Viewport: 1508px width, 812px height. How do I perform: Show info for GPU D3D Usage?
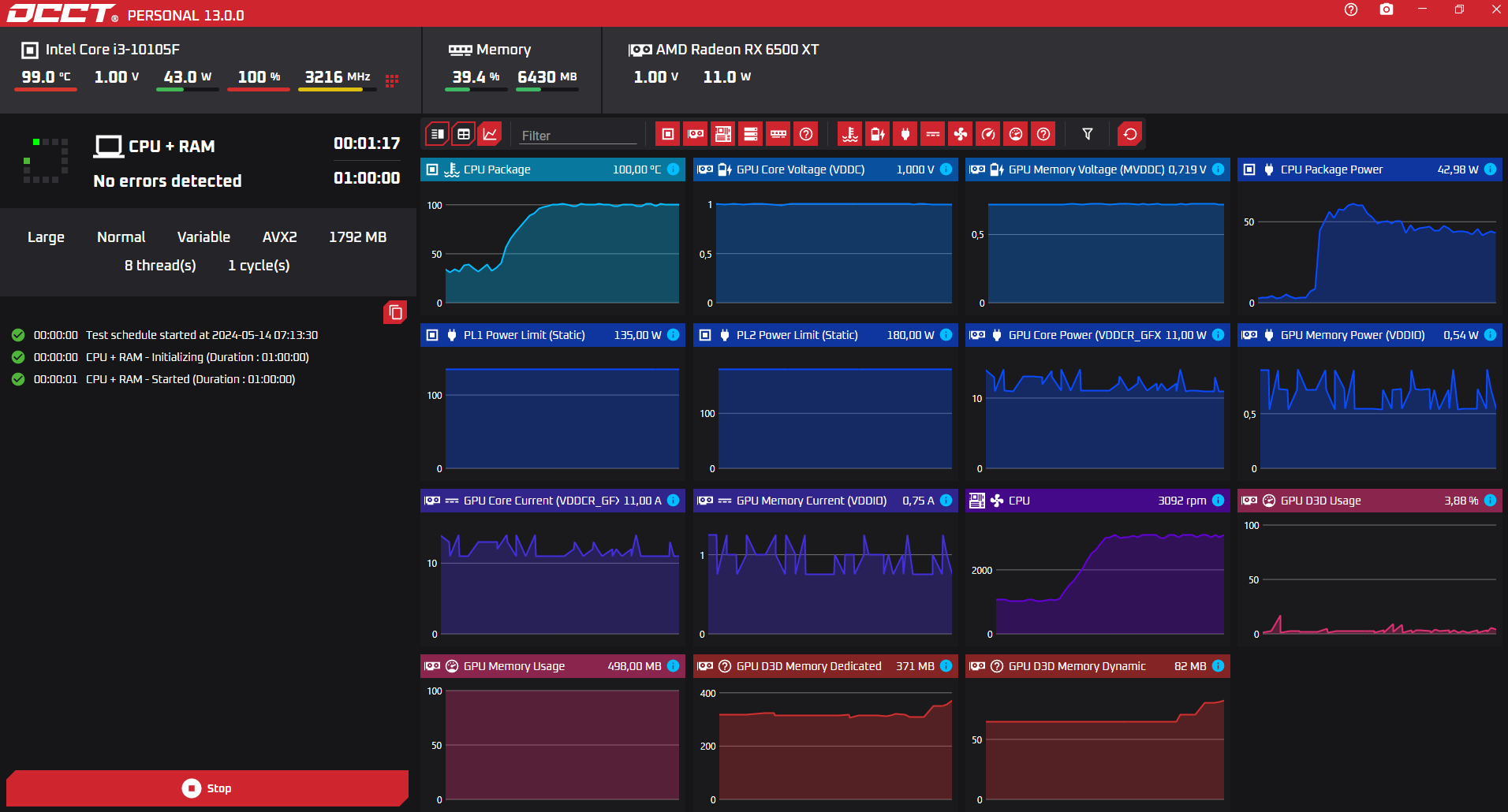tap(1491, 501)
